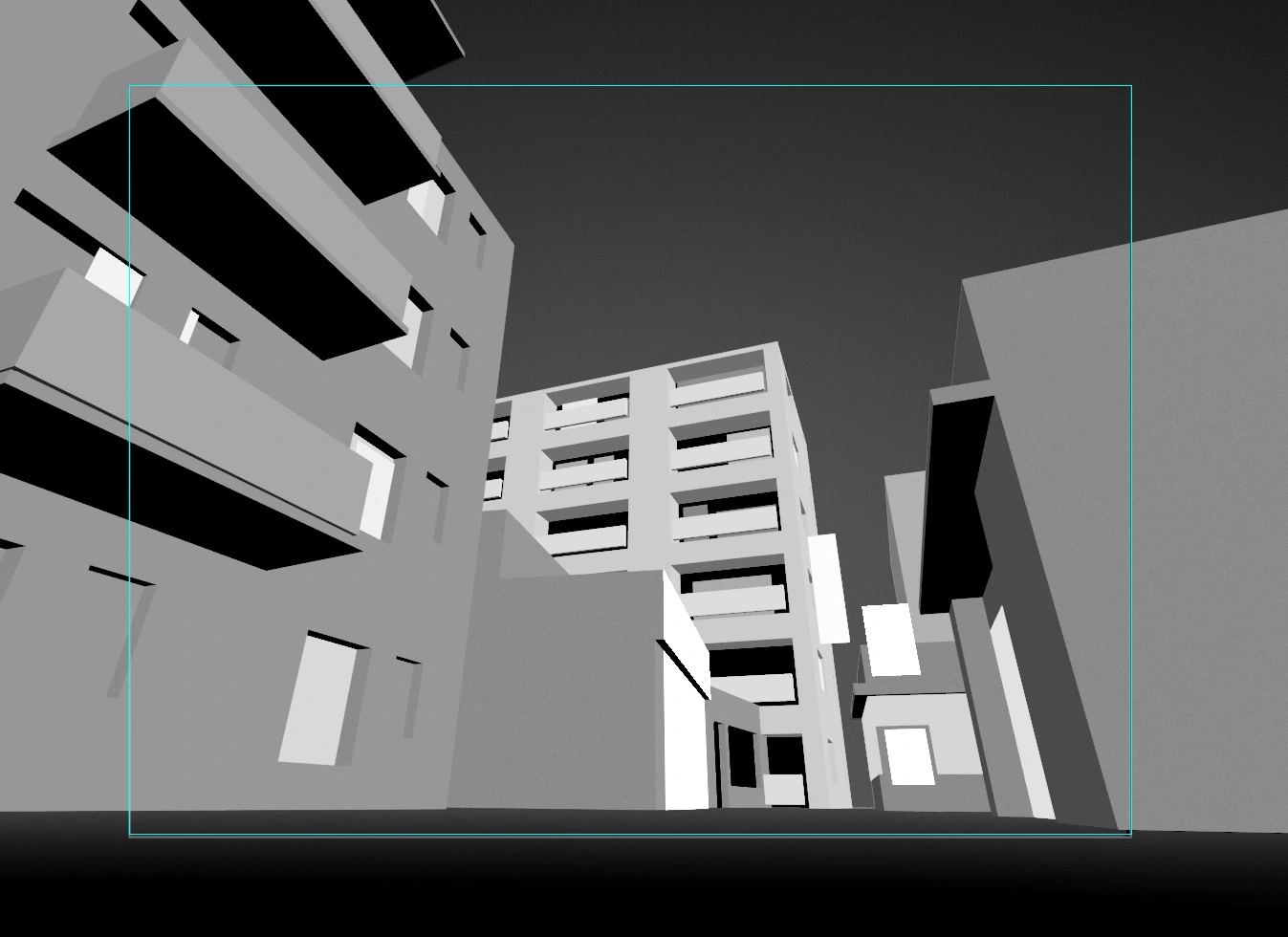Click the cyan camera frame's top-left corner
Screen dimensions: 1288x937
(130, 86)
